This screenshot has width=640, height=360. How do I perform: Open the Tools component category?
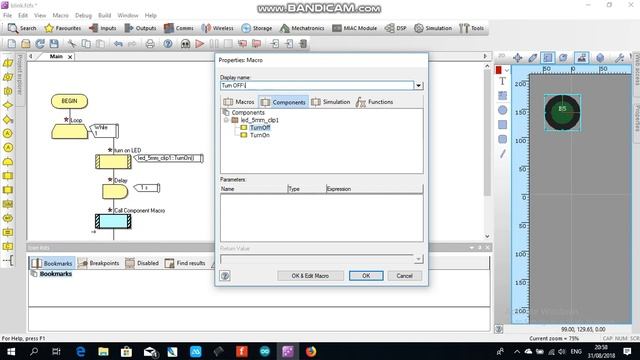tap(471, 28)
